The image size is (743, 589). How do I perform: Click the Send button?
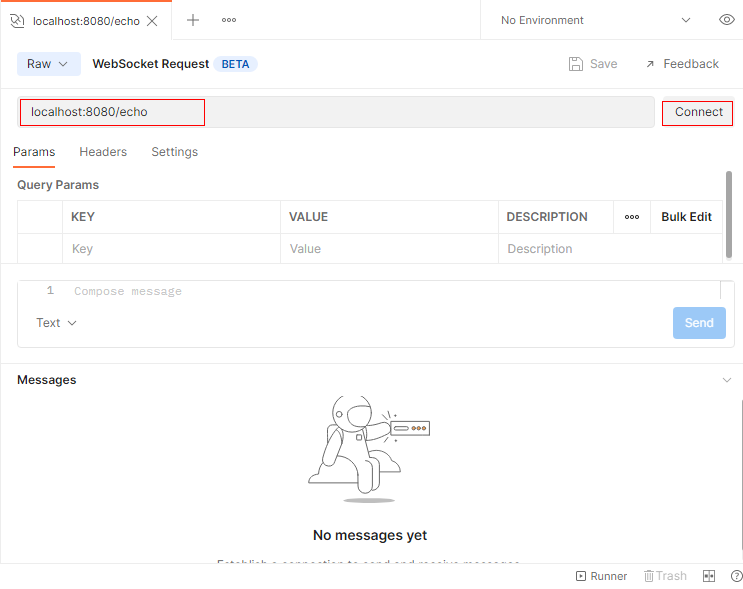click(699, 323)
